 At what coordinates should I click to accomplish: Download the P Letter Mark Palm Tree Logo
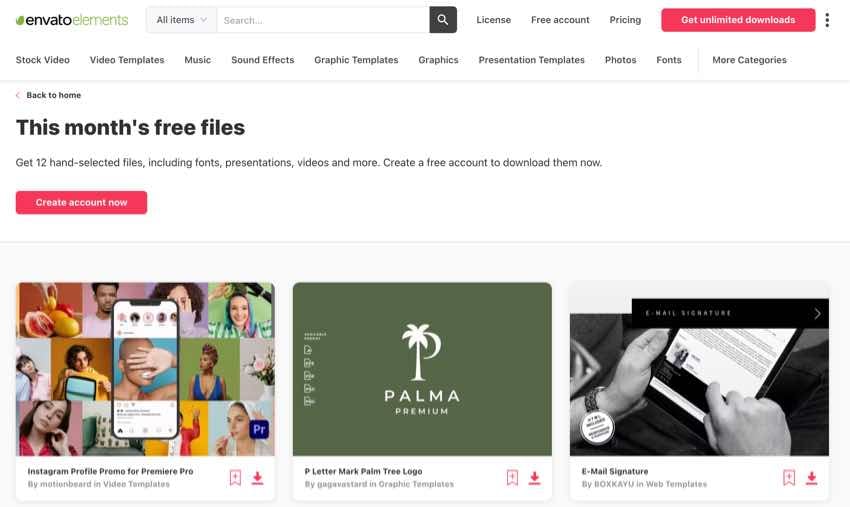[x=535, y=478]
